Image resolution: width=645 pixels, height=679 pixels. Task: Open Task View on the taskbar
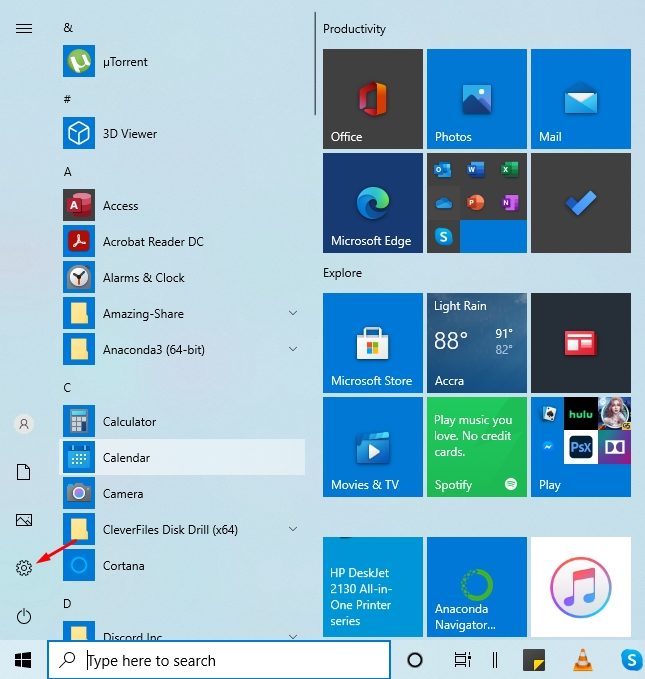point(462,660)
